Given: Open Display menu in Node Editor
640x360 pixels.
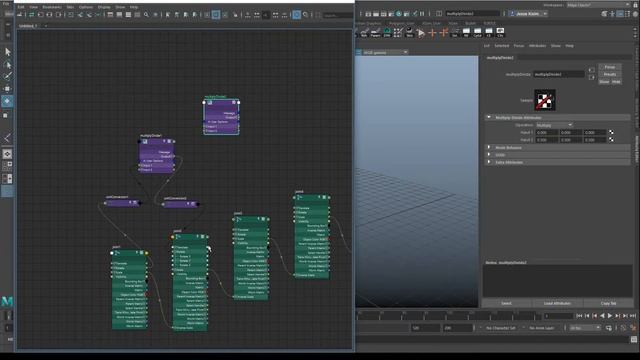Looking at the screenshot, I should pyautogui.click(x=104, y=7).
